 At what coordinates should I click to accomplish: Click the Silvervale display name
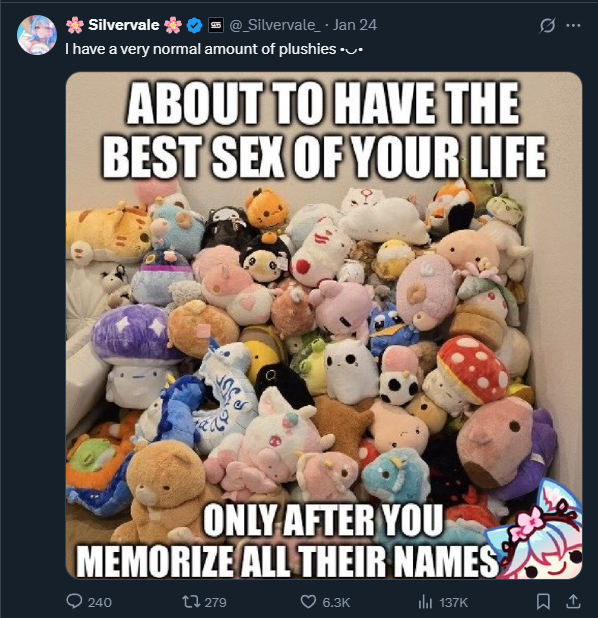point(124,25)
